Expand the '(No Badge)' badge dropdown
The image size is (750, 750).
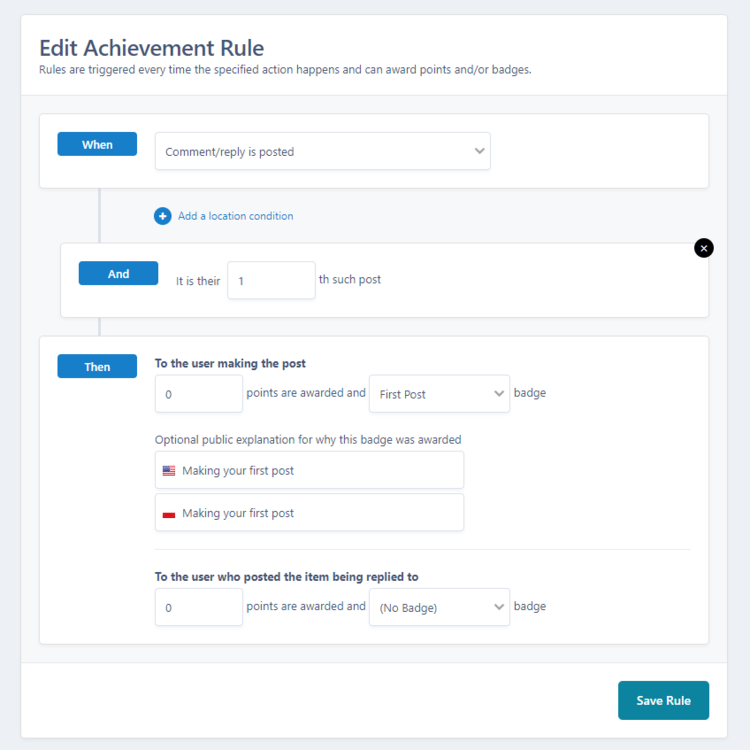click(439, 607)
